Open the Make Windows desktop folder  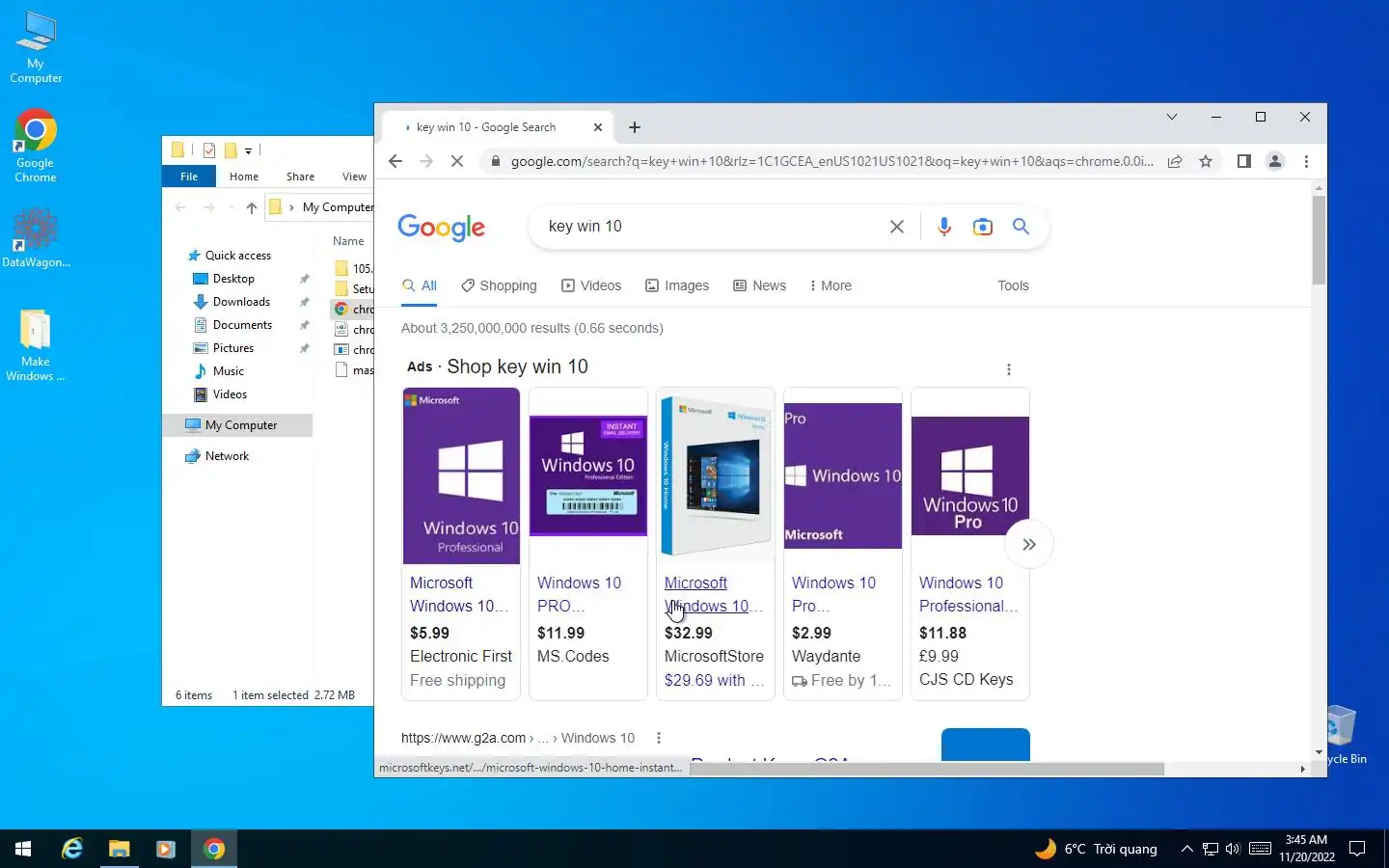tap(36, 345)
